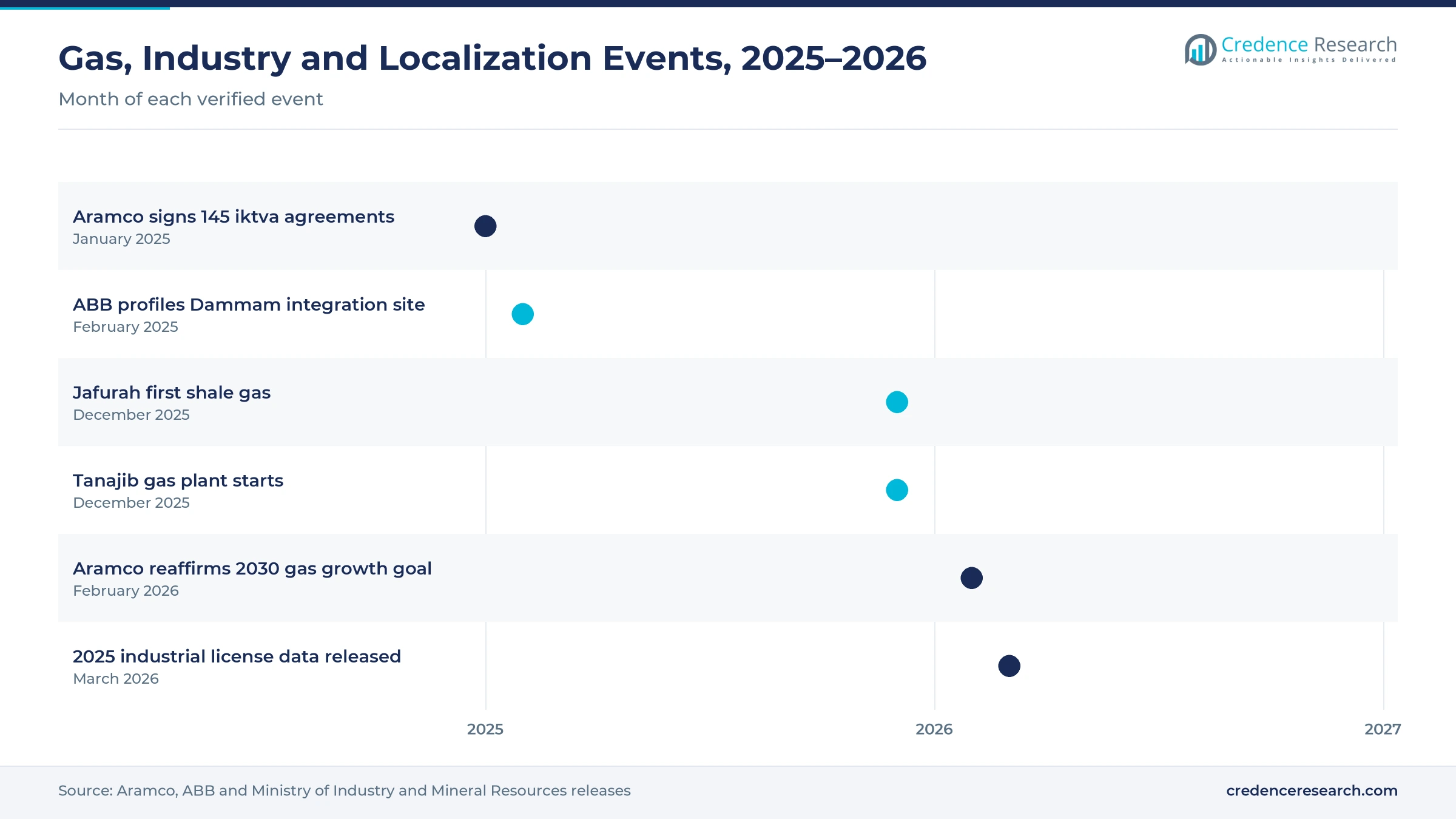Click the 2027 axis label
This screenshot has width=1456, height=819.
[x=1383, y=729]
